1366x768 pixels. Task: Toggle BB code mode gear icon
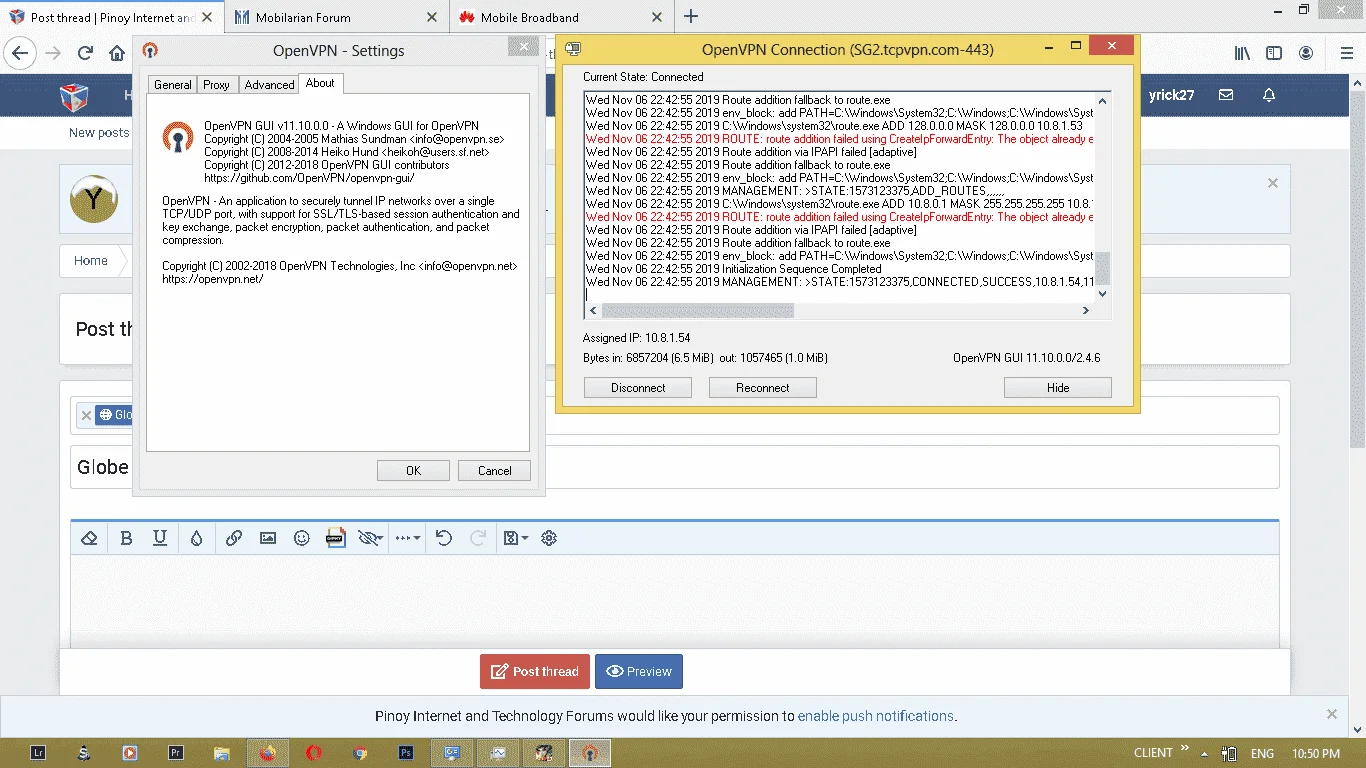[549, 538]
